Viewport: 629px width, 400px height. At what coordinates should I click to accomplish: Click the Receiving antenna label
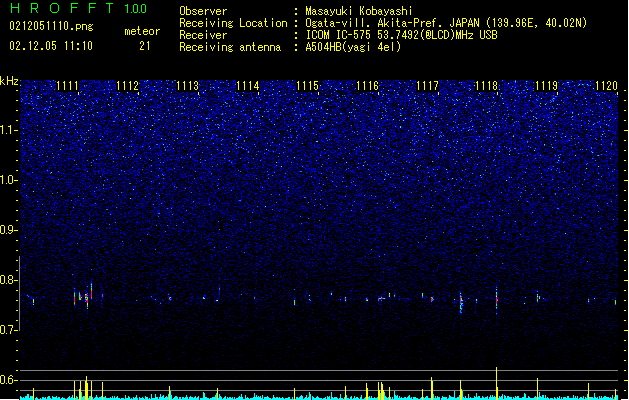pos(230,47)
